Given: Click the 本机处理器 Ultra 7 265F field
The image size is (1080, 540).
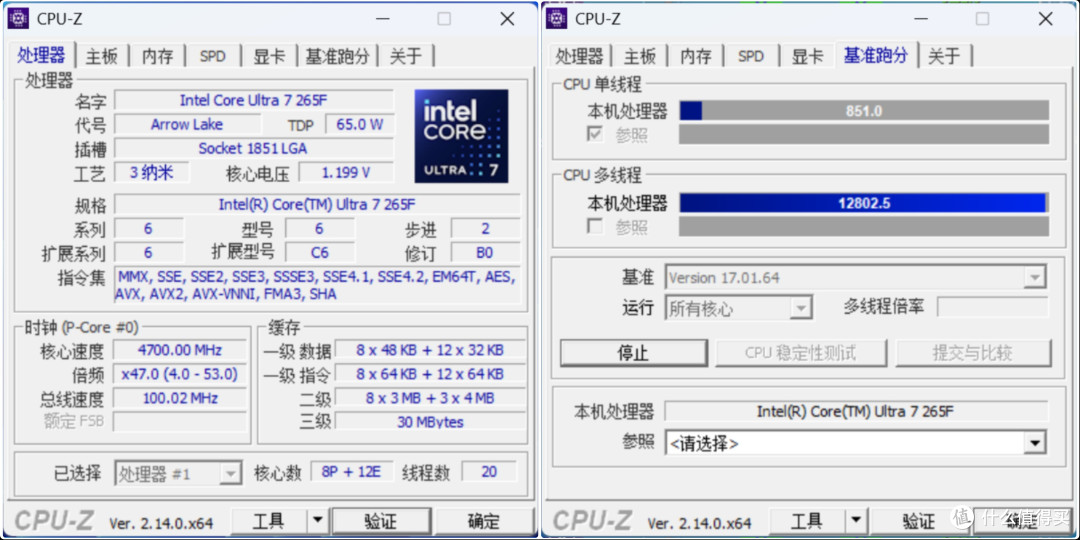Looking at the screenshot, I should click(856, 411).
